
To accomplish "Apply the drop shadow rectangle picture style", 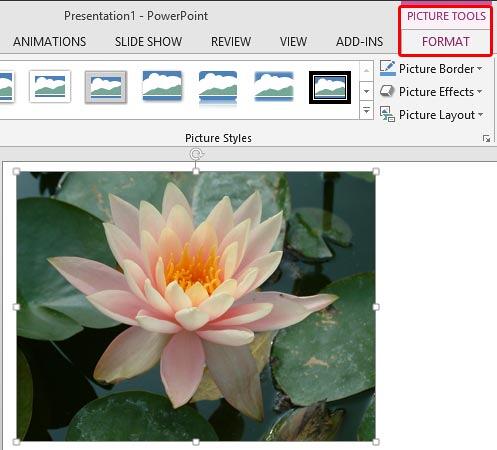I will tap(162, 86).
